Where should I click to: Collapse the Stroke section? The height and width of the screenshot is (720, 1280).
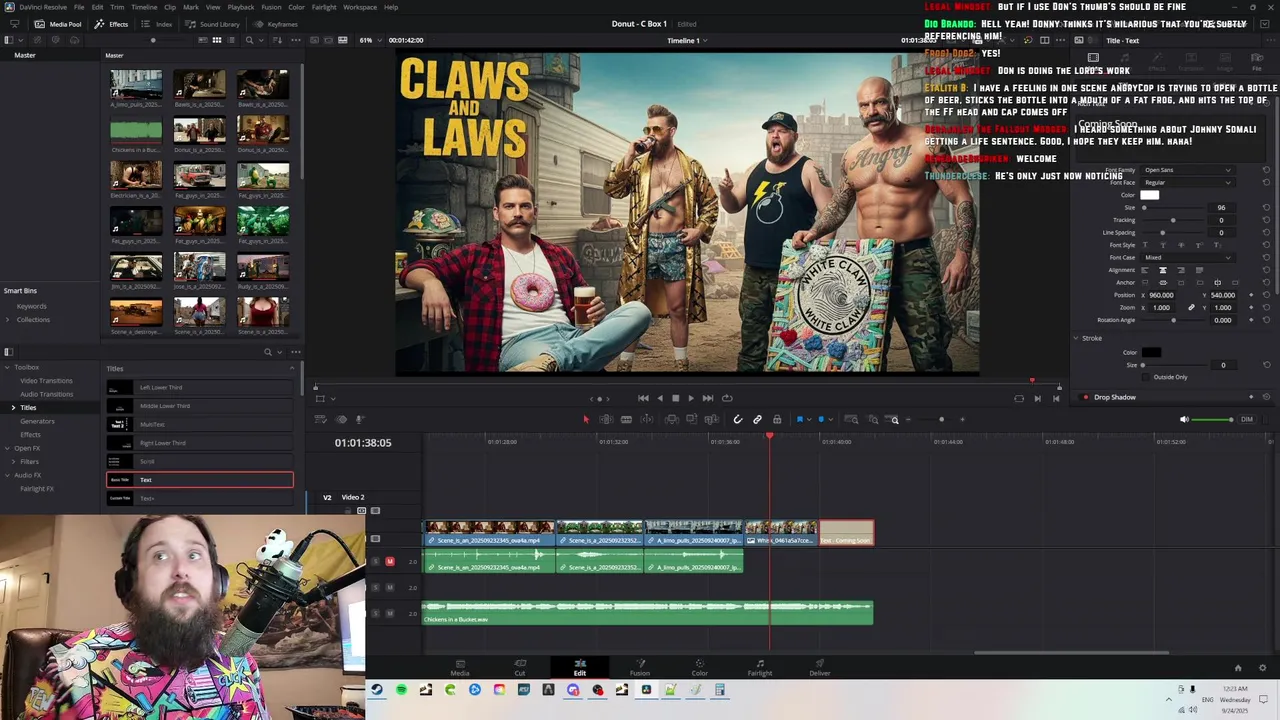[1076, 338]
